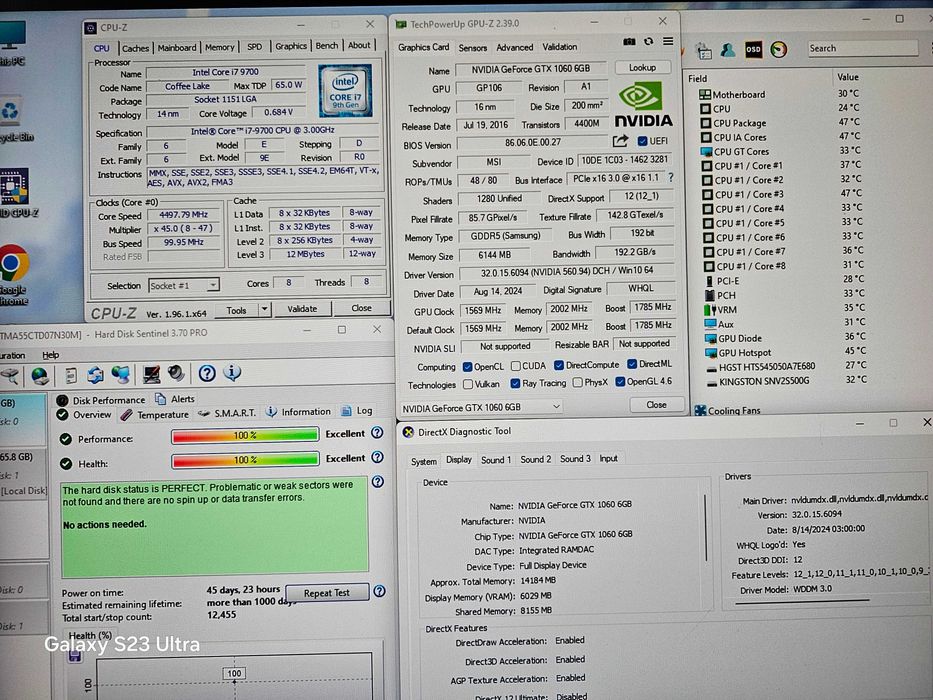Click the Lookup button in GPU-Z
933x700 pixels.
click(x=643, y=68)
